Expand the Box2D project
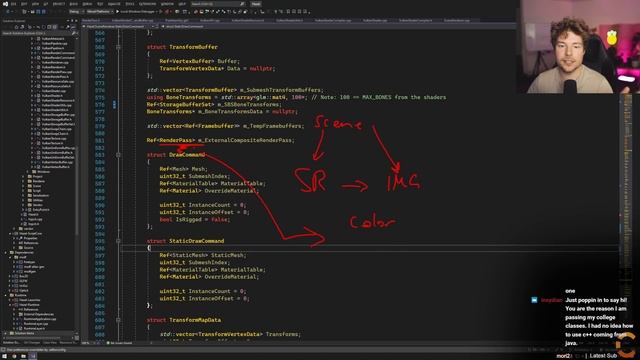This screenshot has width=640, height=360. [10, 276]
